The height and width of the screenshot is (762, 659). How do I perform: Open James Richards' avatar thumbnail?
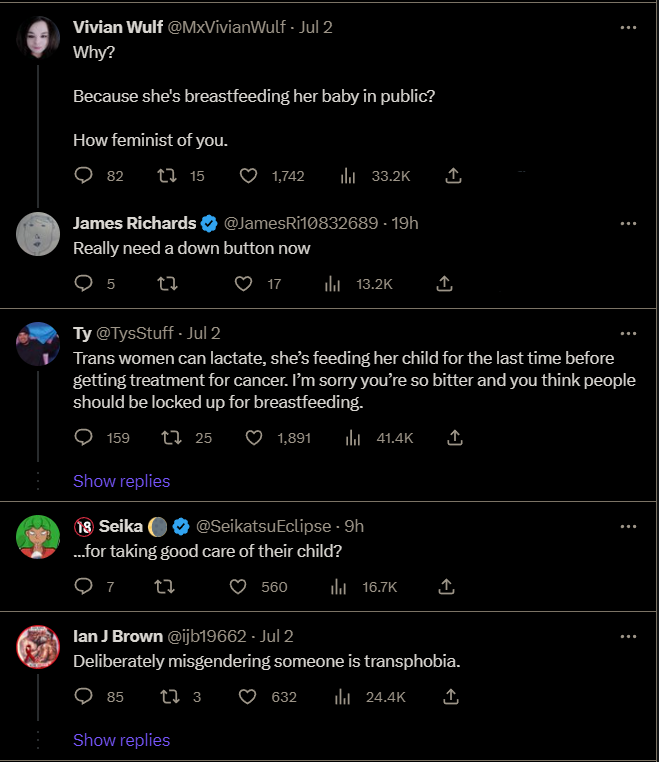click(x=38, y=234)
